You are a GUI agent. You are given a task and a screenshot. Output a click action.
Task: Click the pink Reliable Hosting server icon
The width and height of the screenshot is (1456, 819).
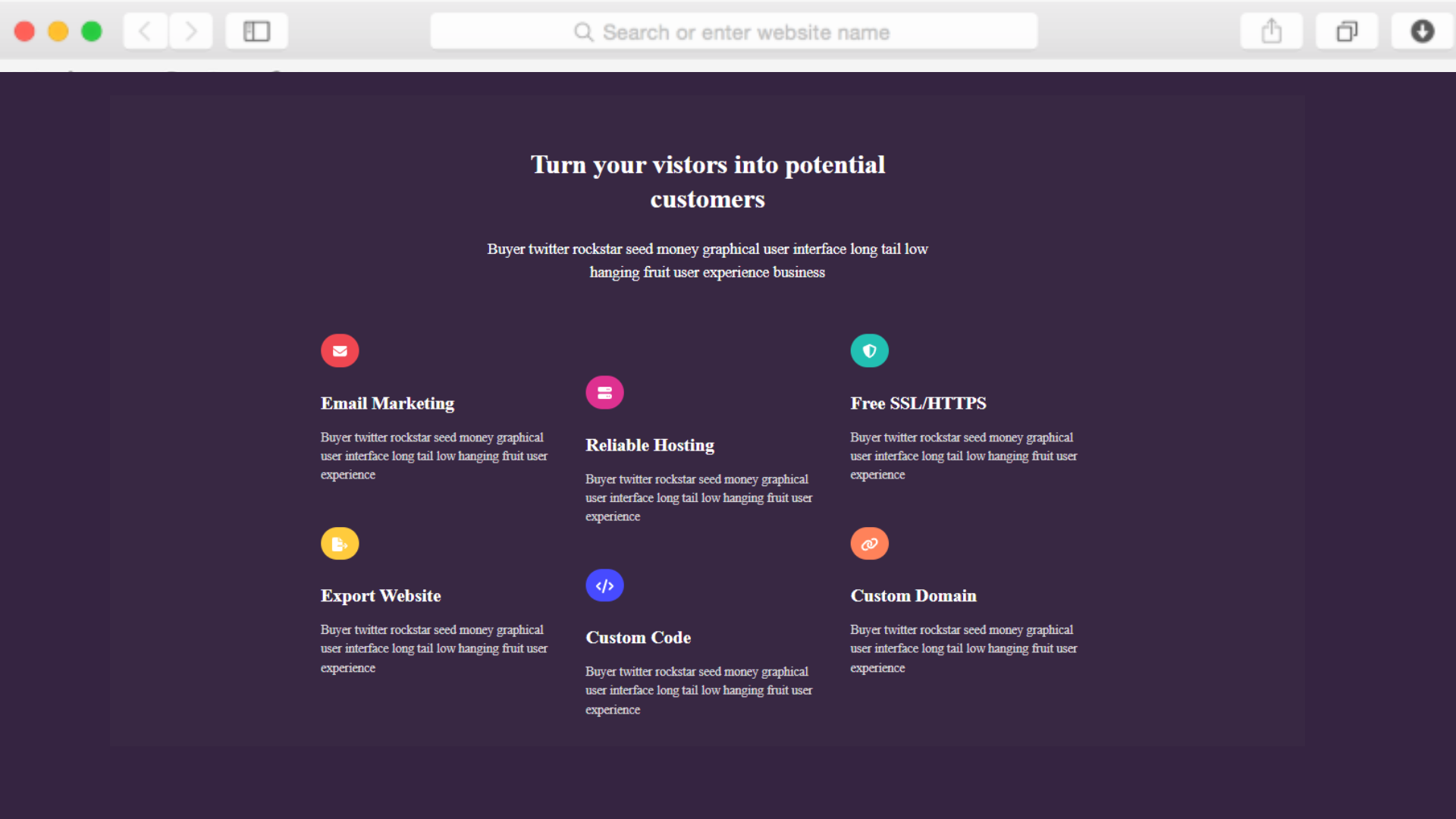point(604,393)
